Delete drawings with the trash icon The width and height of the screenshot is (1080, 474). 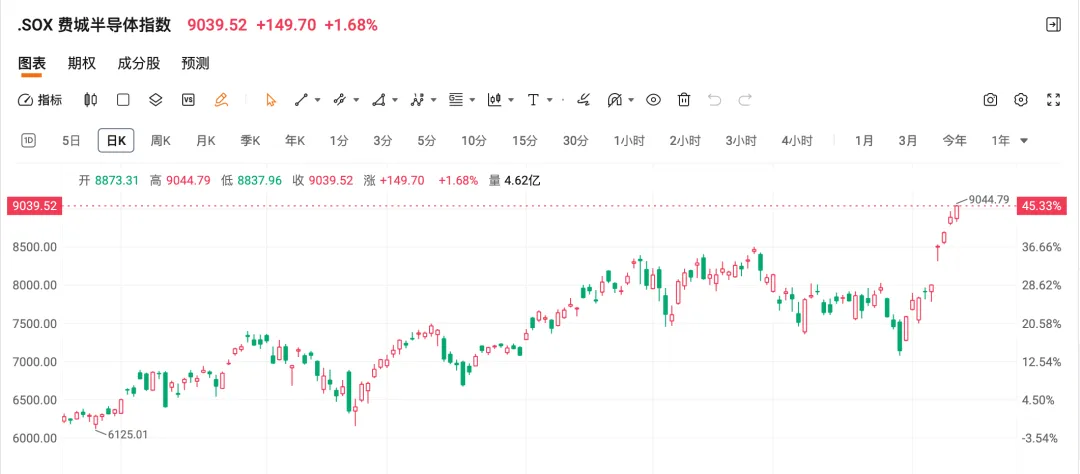684,100
